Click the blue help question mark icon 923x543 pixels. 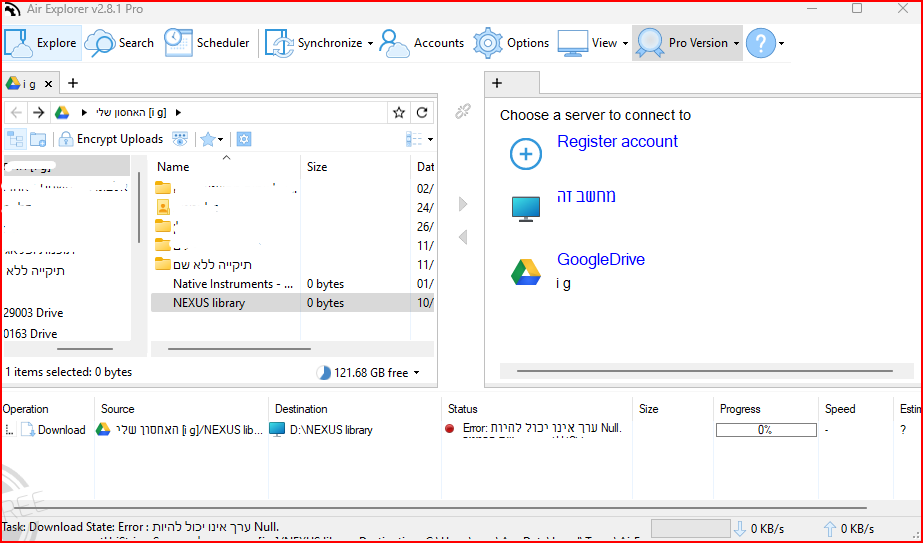coord(761,43)
